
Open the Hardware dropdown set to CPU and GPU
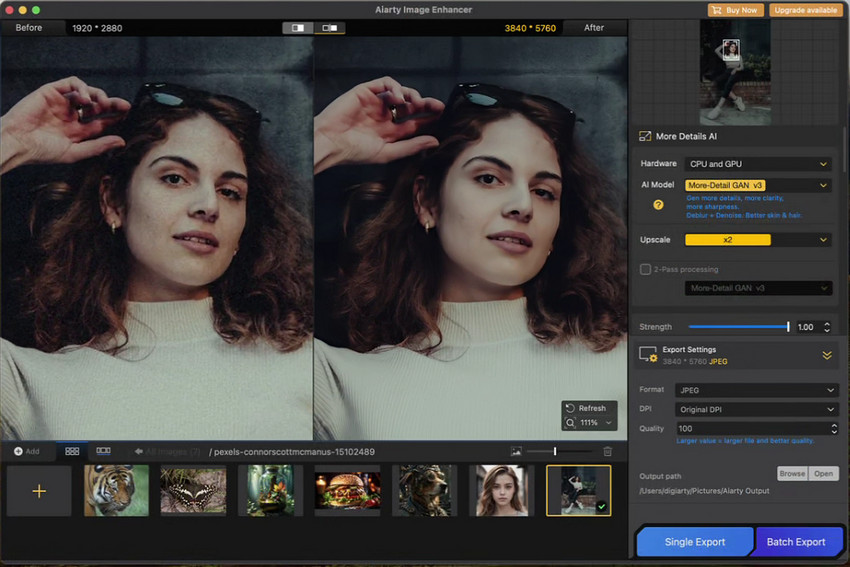click(758, 164)
